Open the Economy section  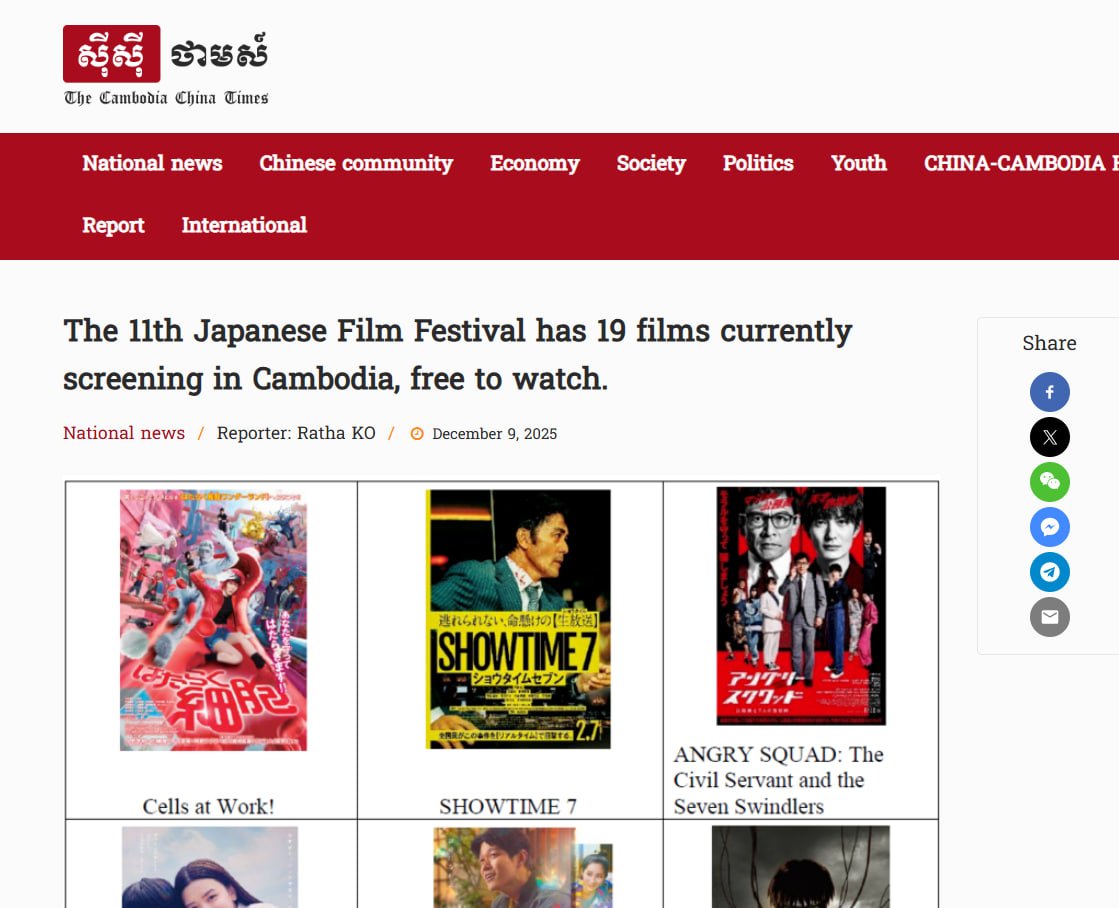[x=534, y=163]
